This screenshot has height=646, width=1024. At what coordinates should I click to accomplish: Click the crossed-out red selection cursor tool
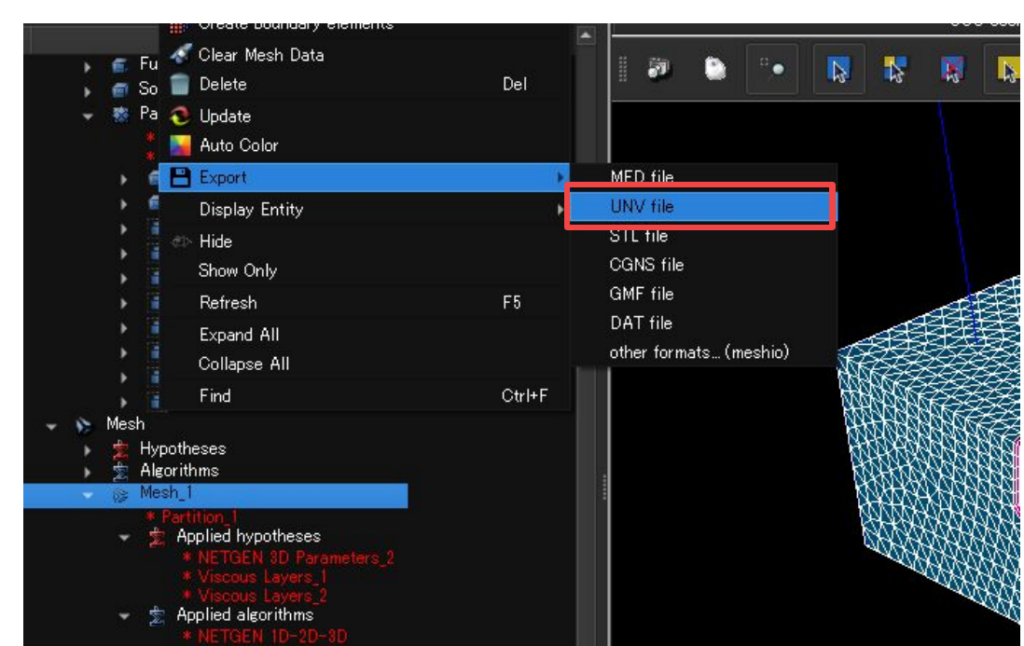[951, 70]
